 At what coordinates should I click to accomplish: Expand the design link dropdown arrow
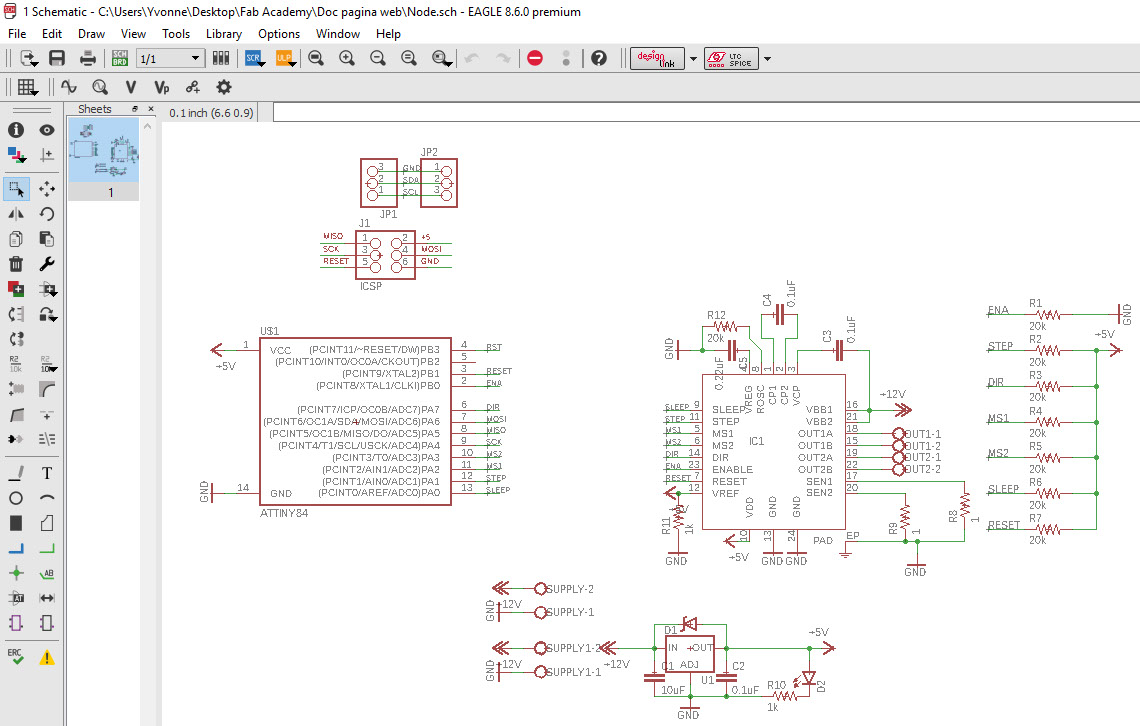pos(693,59)
